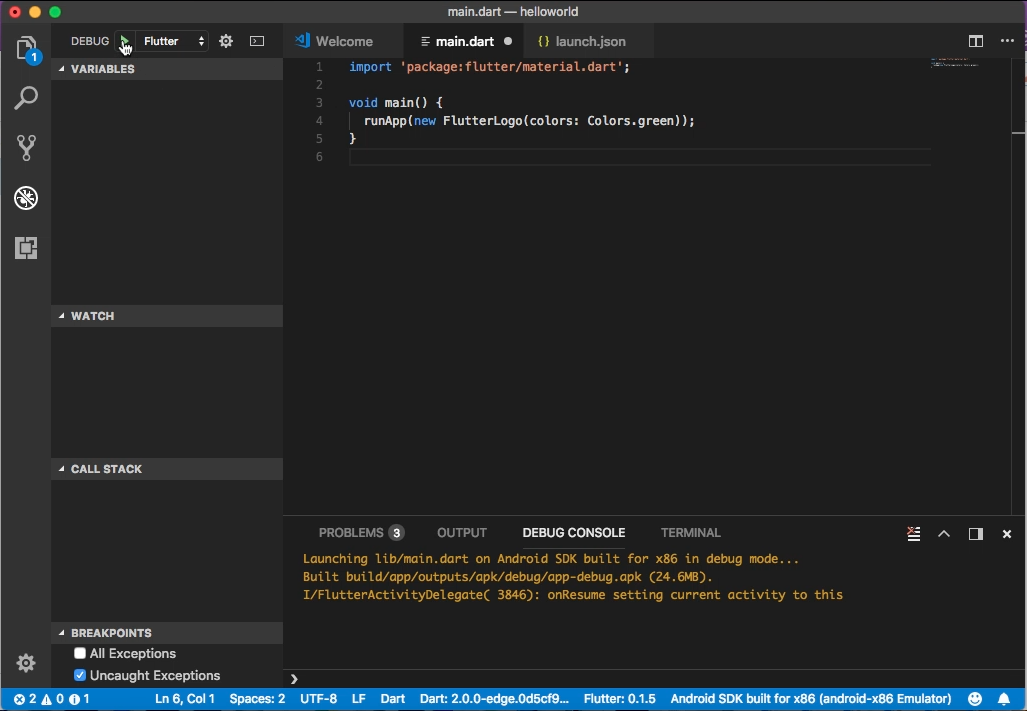Switch to the Output panel tab
This screenshot has height=711, width=1027.
click(462, 533)
